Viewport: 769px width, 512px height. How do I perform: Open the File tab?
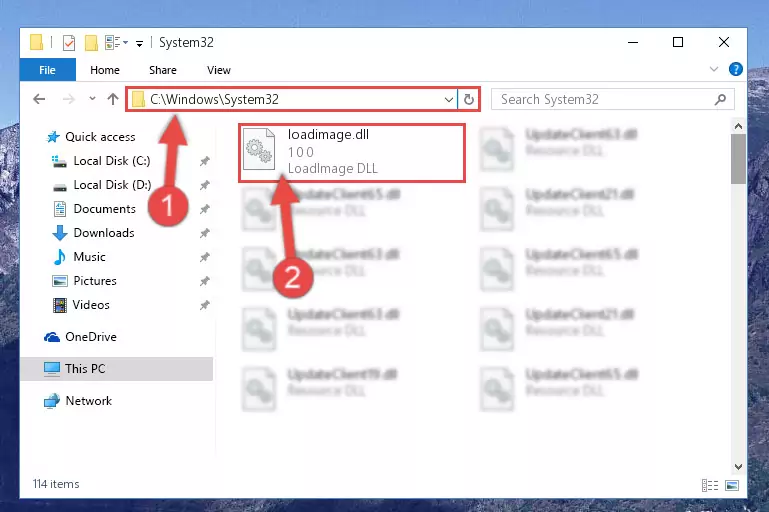pyautogui.click(x=48, y=70)
